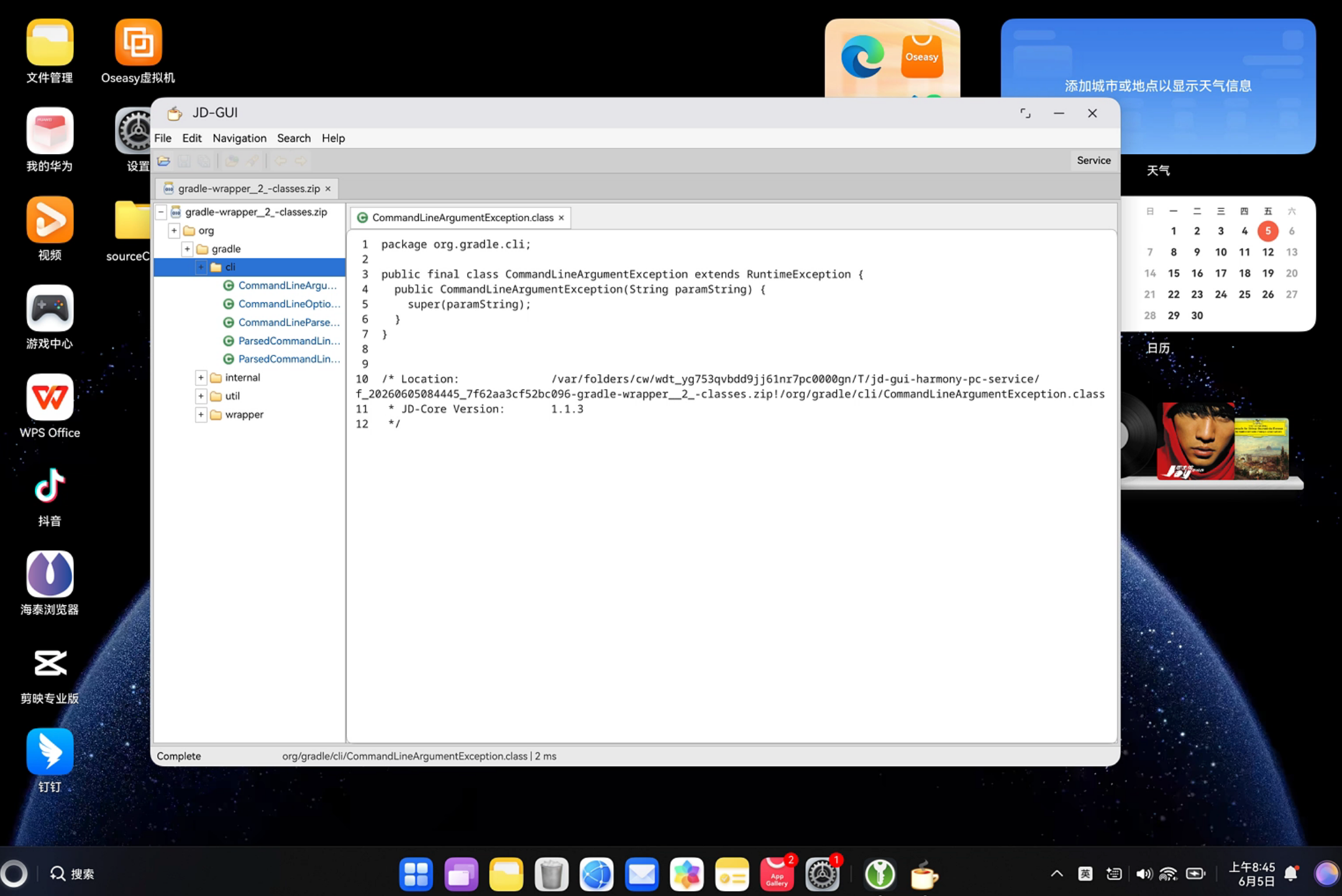Click the orange Oseasy icon in the folder widget
1342x896 pixels.
point(921,57)
